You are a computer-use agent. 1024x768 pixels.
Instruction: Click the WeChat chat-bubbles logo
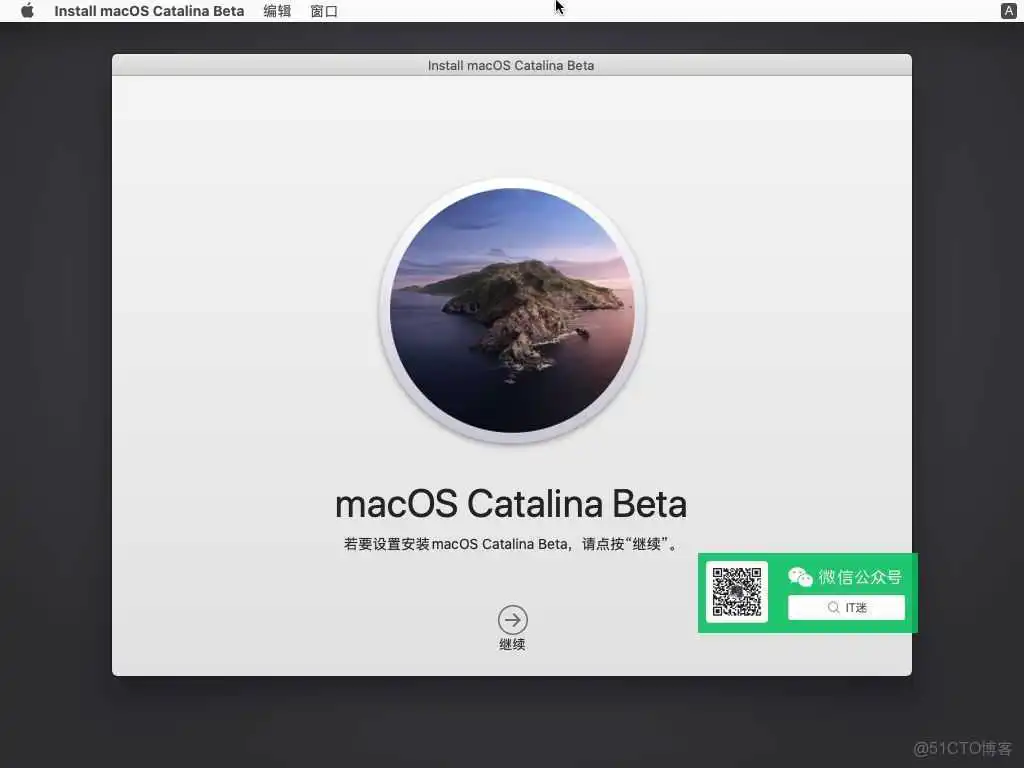point(799,576)
